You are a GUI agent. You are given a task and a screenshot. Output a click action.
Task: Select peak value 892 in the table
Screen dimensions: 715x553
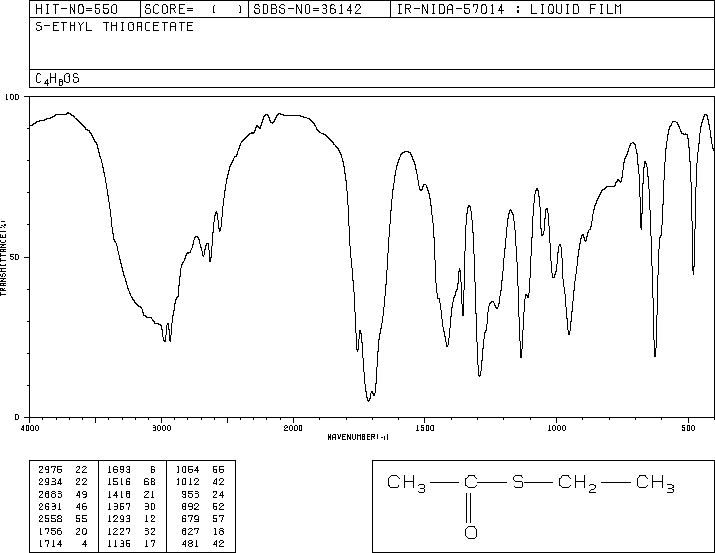pyautogui.click(x=190, y=506)
